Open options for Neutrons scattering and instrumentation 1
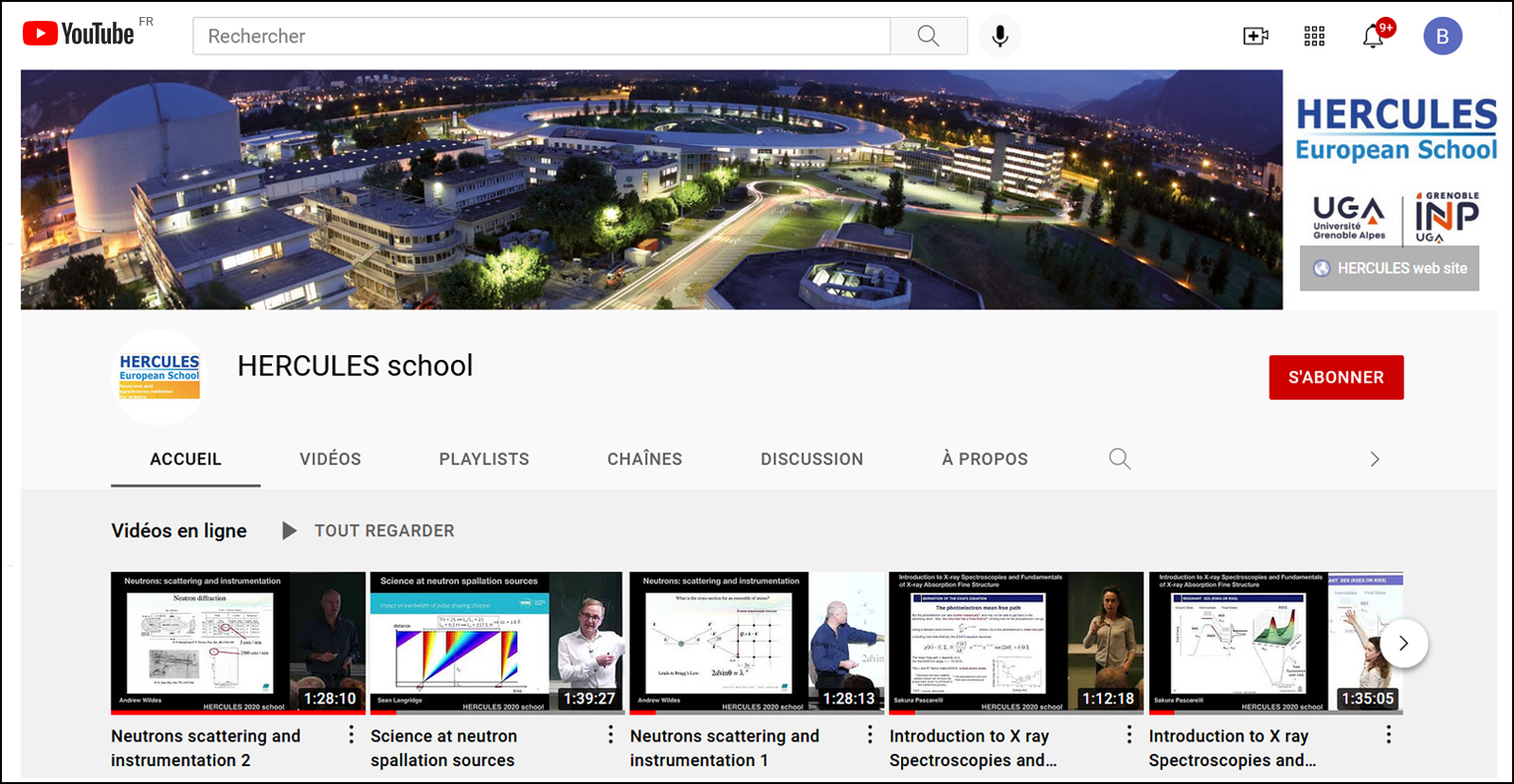The image size is (1514, 784). coord(870,735)
